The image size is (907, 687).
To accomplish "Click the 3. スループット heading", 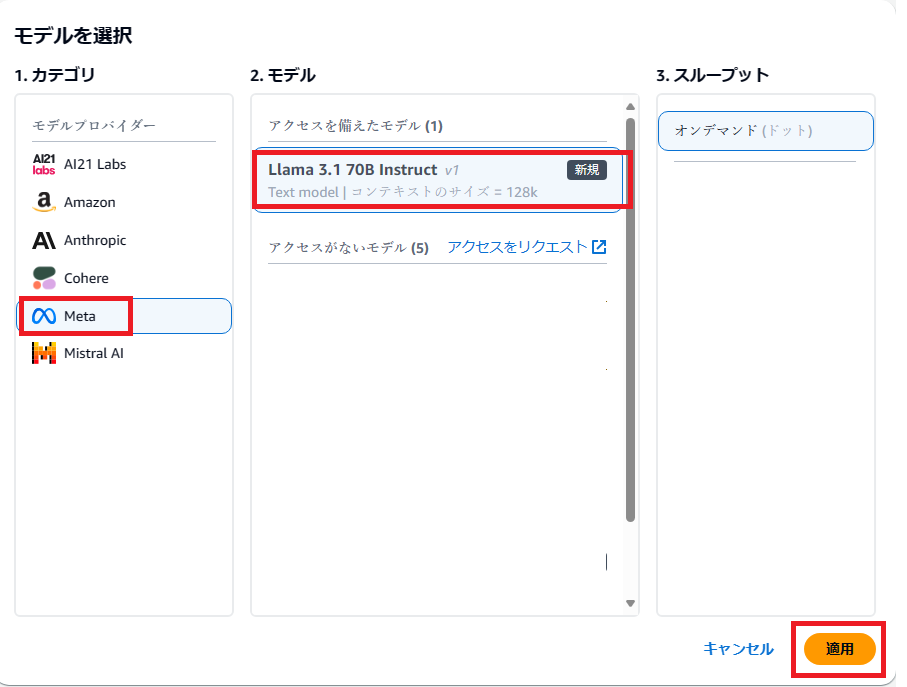I will (713, 75).
